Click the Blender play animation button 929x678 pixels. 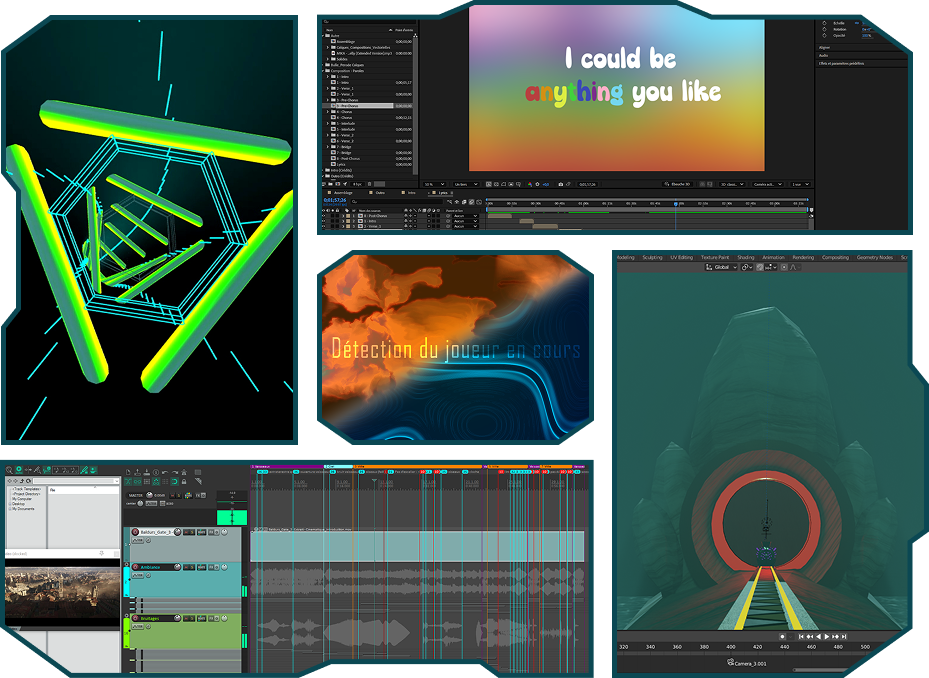[x=827, y=636]
